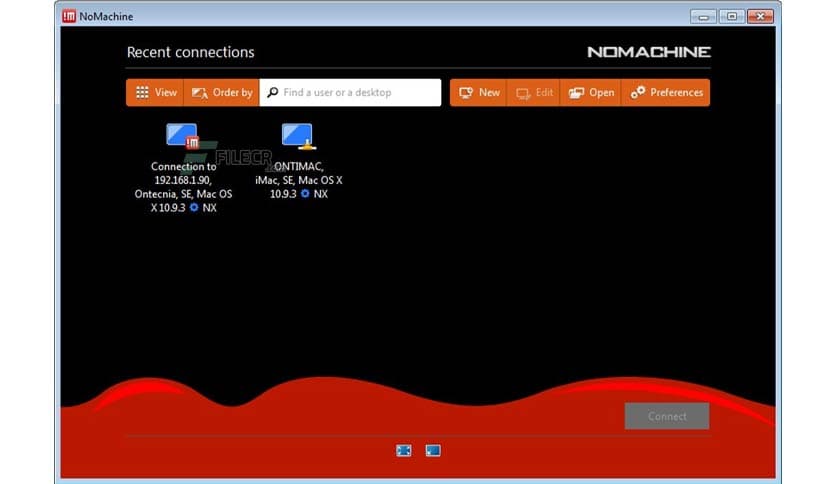
Task: Click the monitor display icon at bottom
Action: point(433,451)
